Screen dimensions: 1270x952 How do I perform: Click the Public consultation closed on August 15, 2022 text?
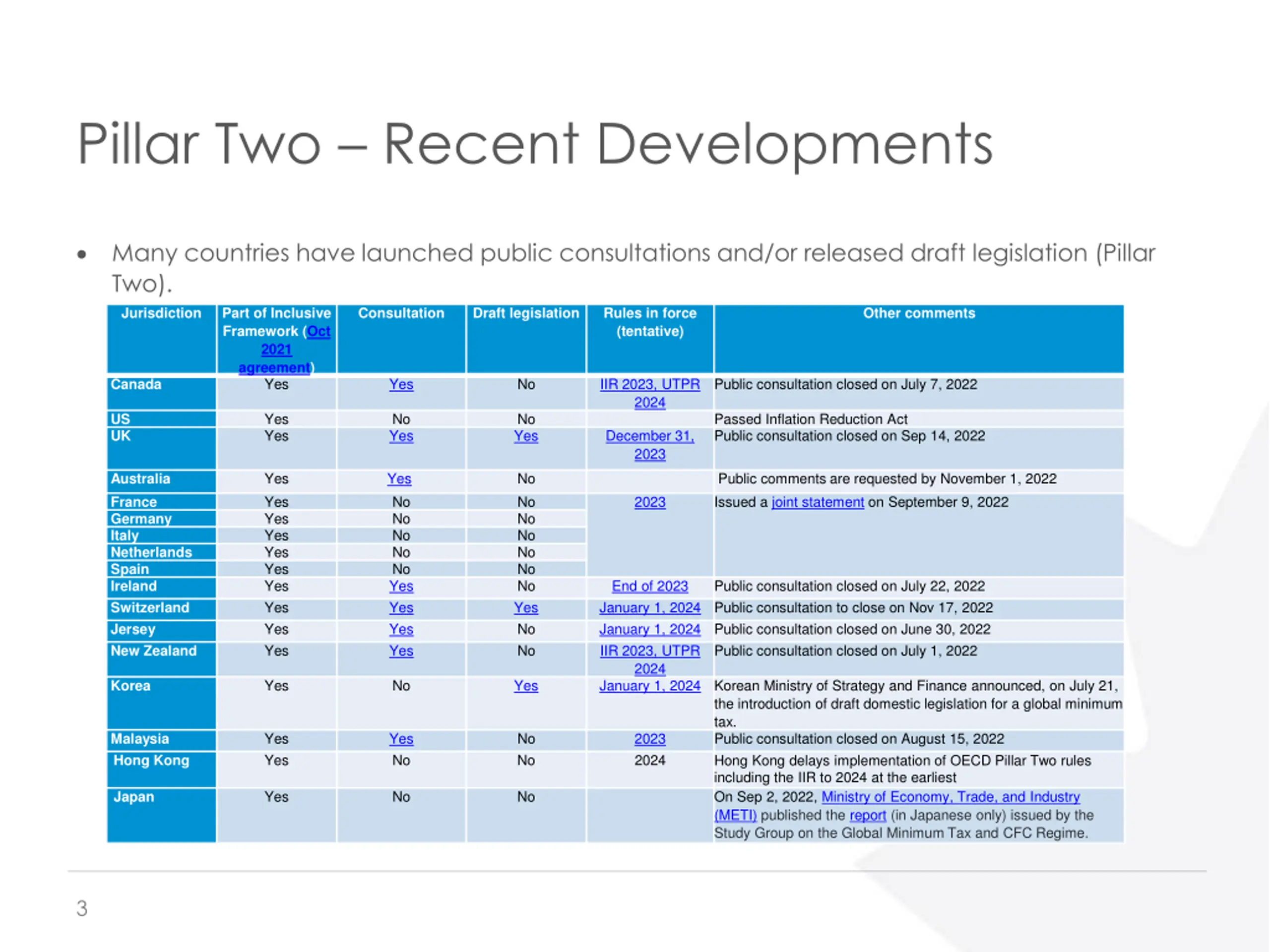[x=859, y=739]
